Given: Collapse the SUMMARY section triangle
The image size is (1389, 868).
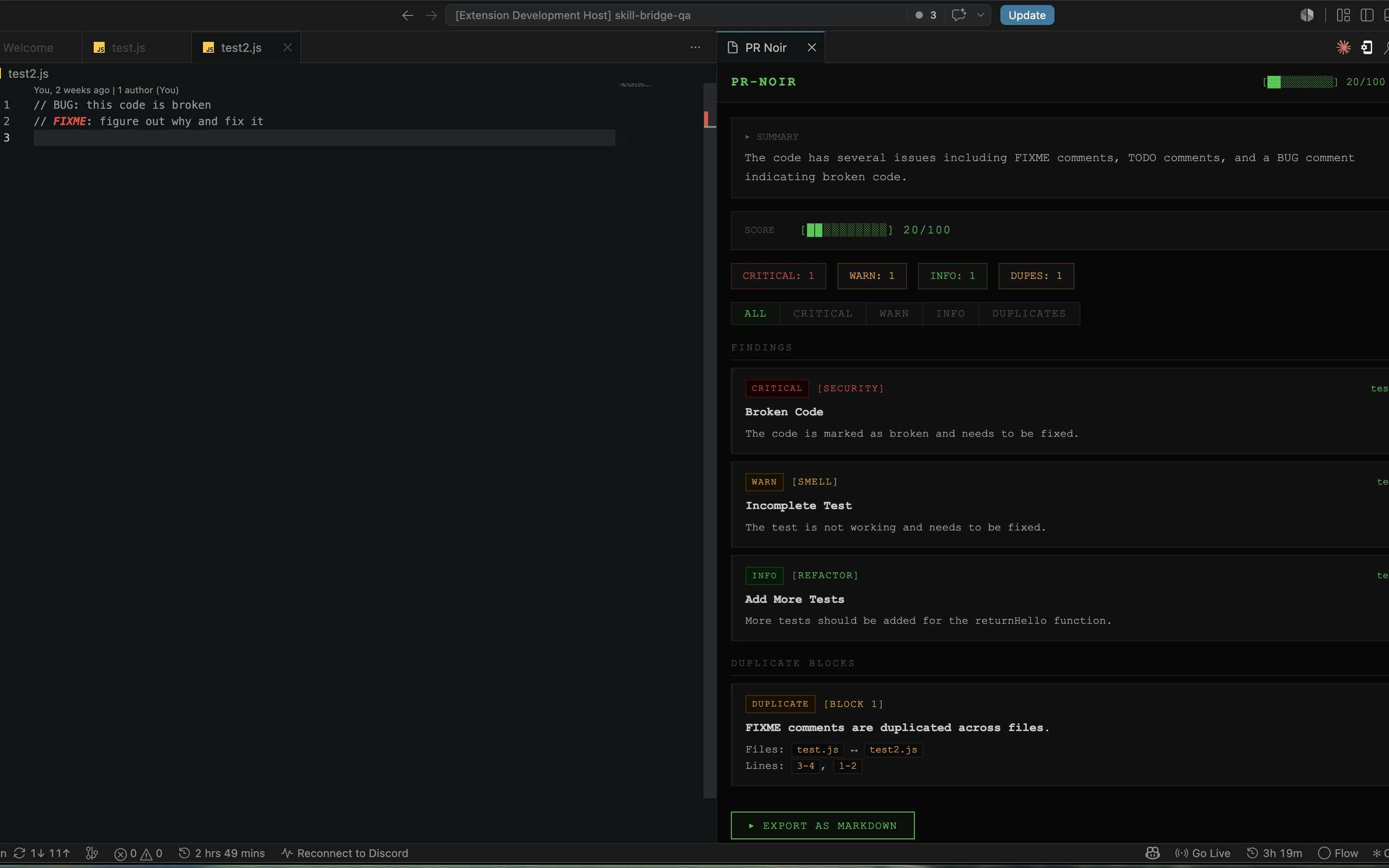Looking at the screenshot, I should 747,136.
